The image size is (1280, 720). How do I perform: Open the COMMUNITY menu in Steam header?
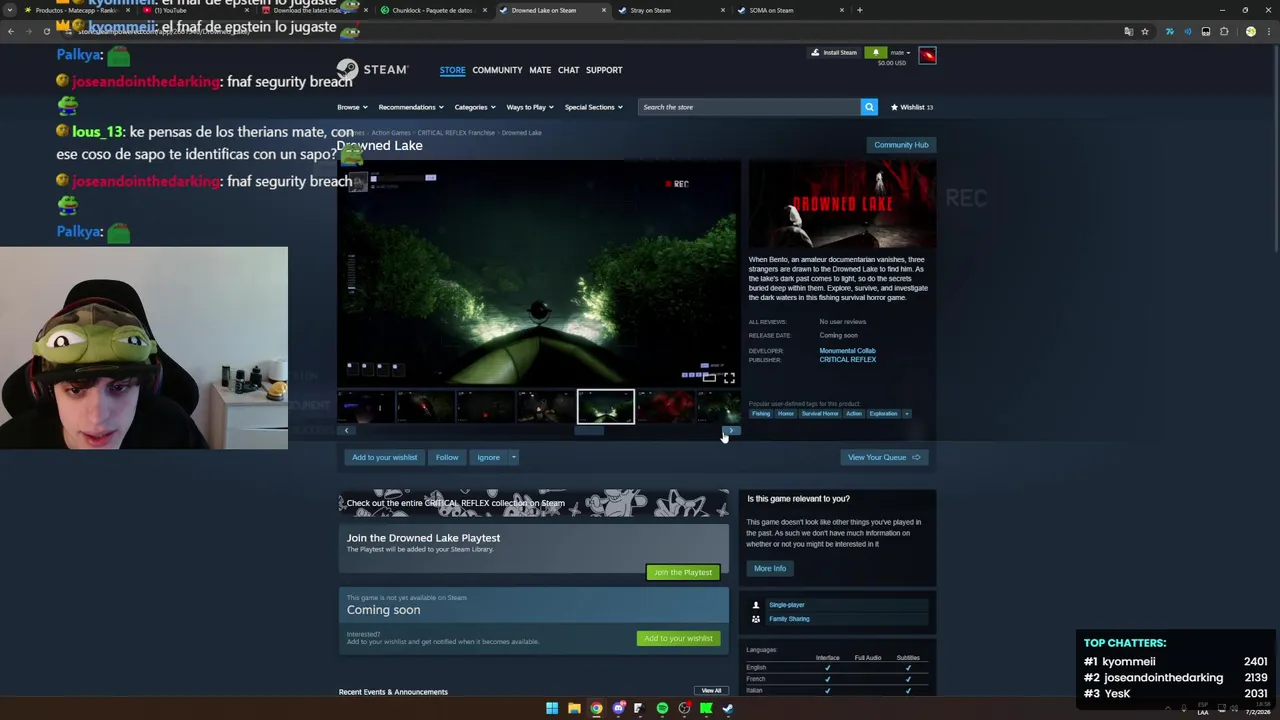[x=497, y=70]
